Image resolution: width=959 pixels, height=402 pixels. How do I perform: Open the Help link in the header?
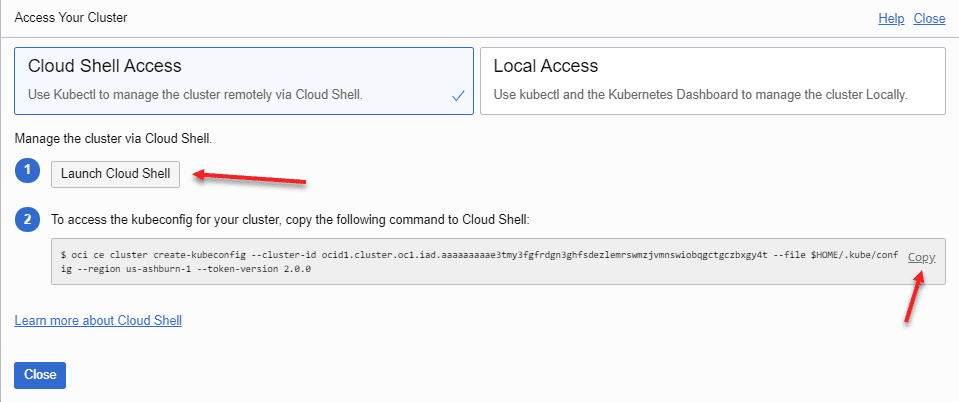tap(891, 18)
